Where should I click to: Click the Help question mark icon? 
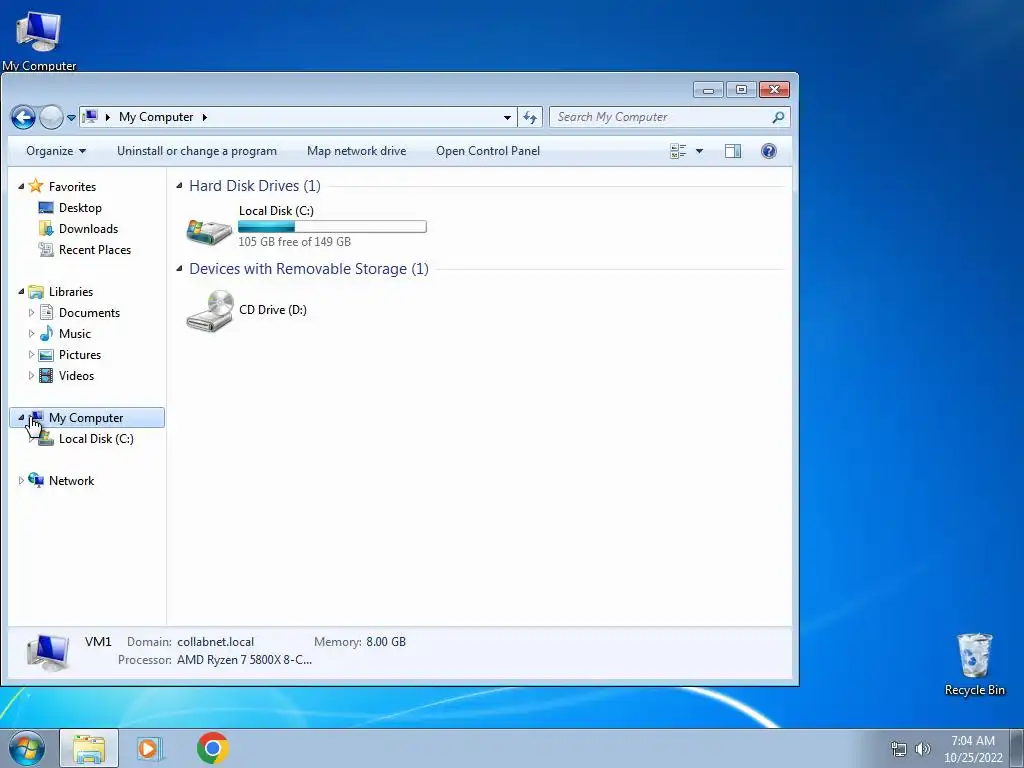pyautogui.click(x=769, y=151)
